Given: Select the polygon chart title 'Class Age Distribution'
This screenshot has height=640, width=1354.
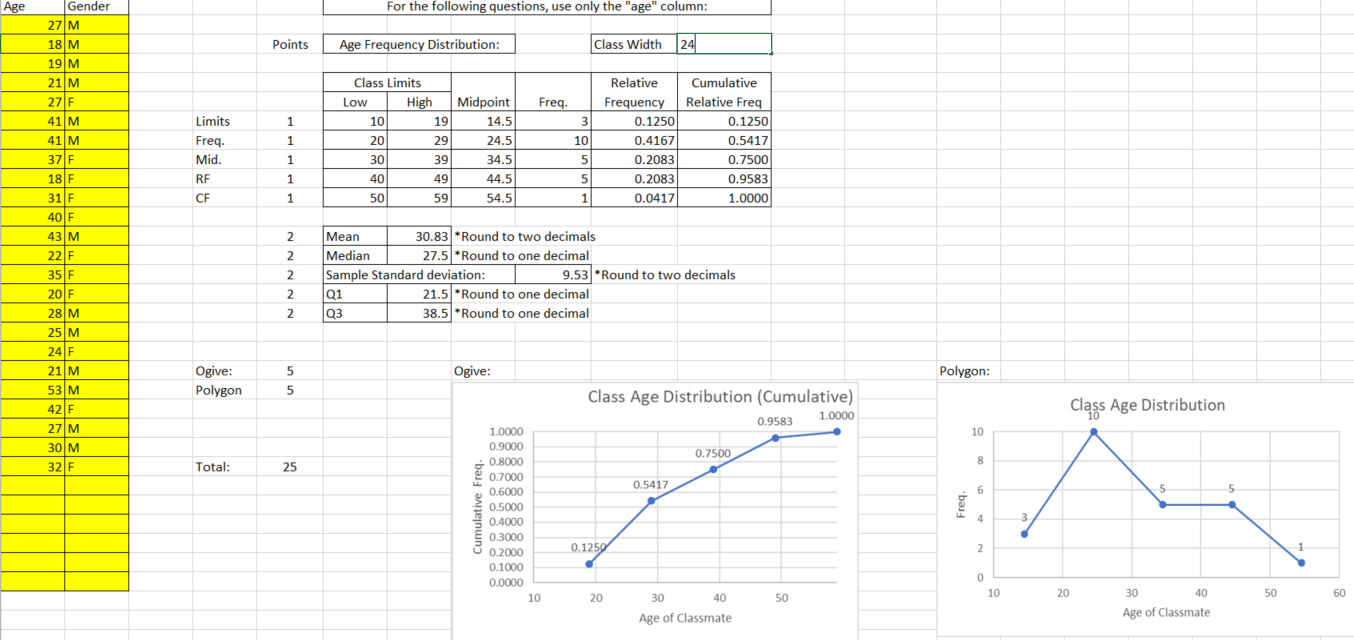Looking at the screenshot, I should (x=1147, y=405).
